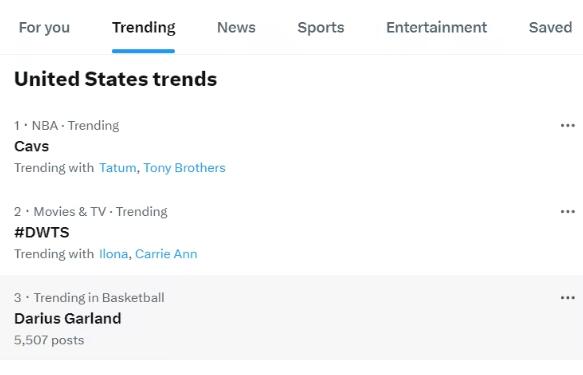Image resolution: width=583 pixels, height=375 pixels.
Task: Open the Tony Brothers related trend
Action: 184,168
